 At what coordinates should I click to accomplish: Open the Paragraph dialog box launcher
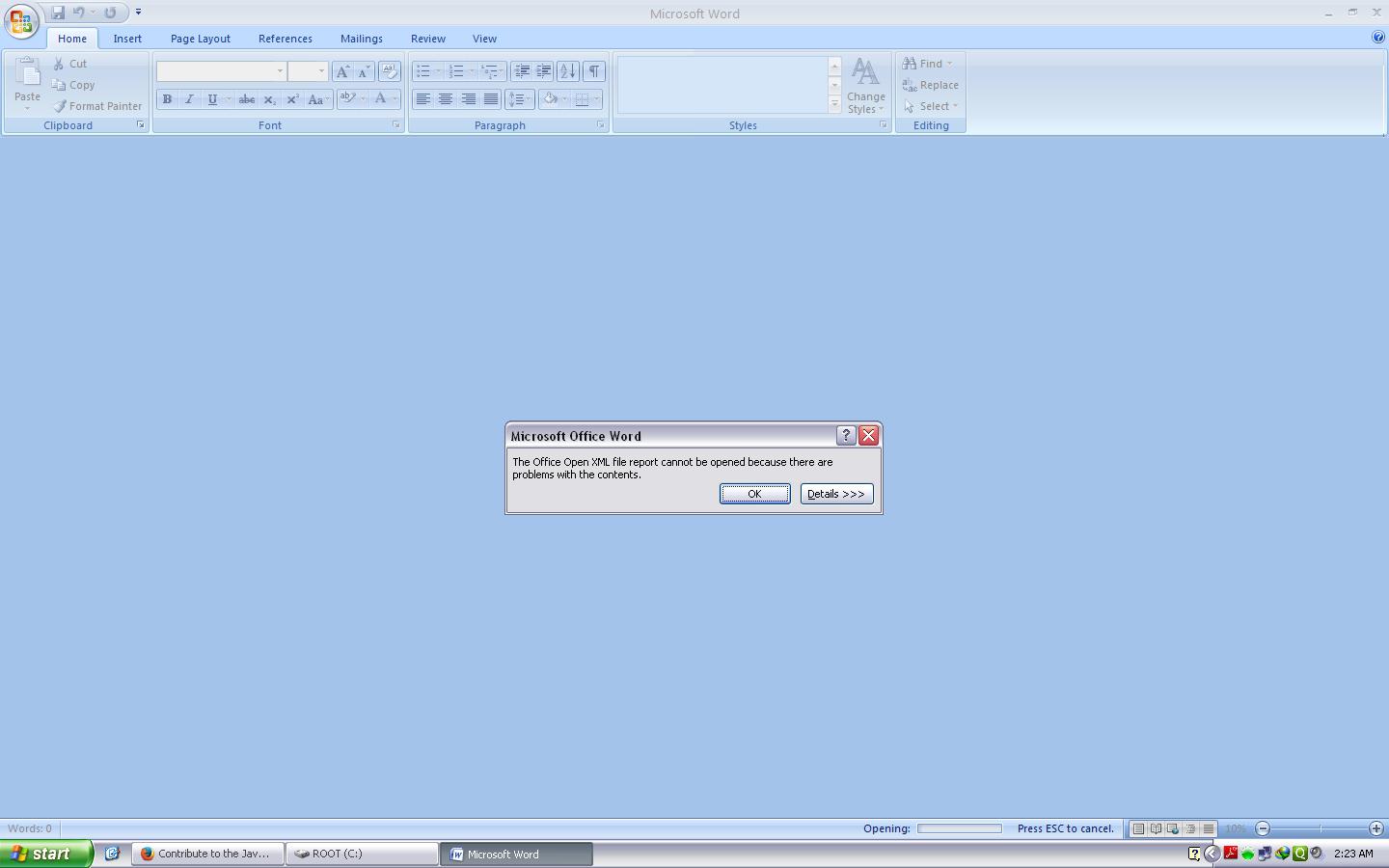[x=600, y=125]
